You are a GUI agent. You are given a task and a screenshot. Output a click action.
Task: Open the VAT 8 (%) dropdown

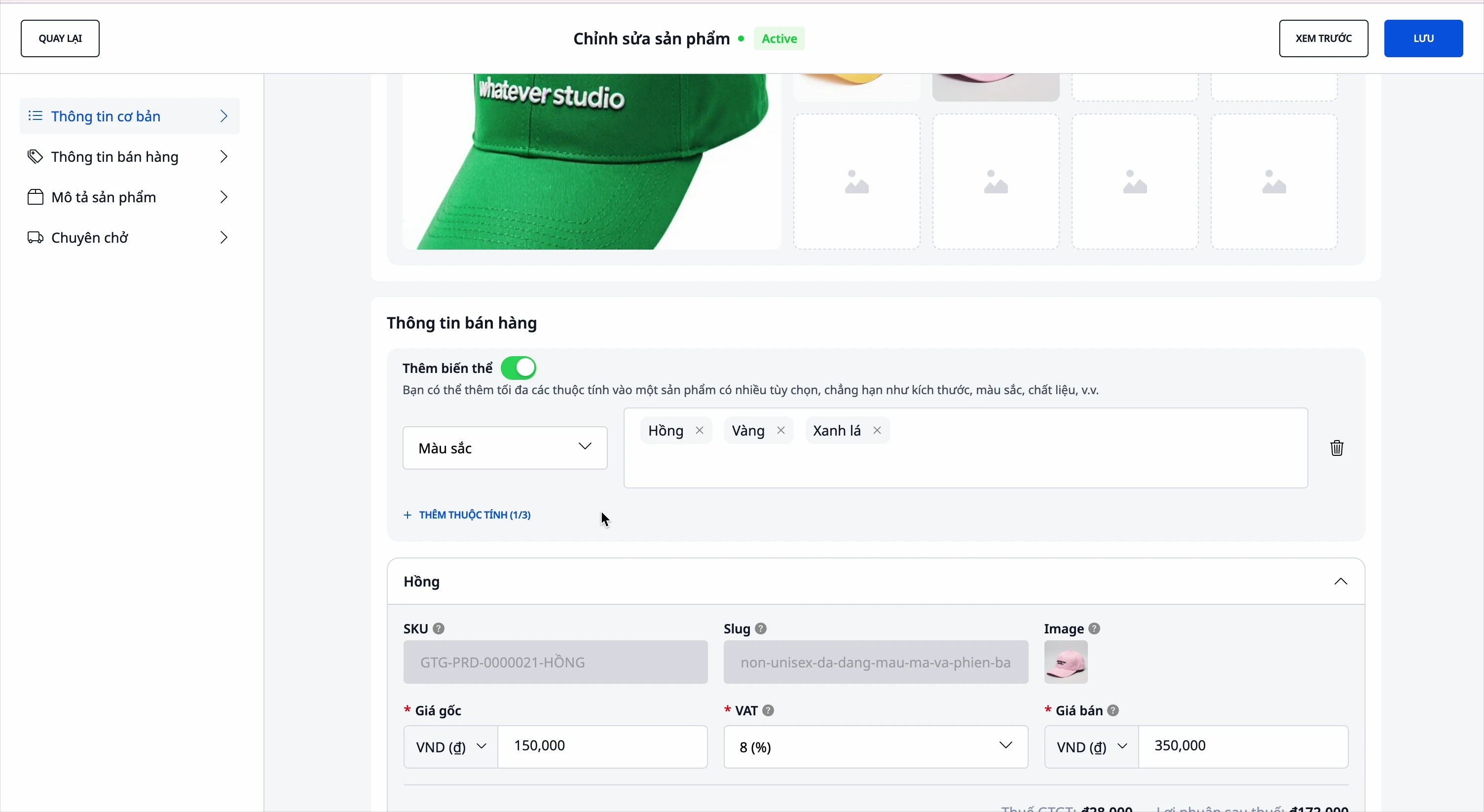(x=875, y=747)
